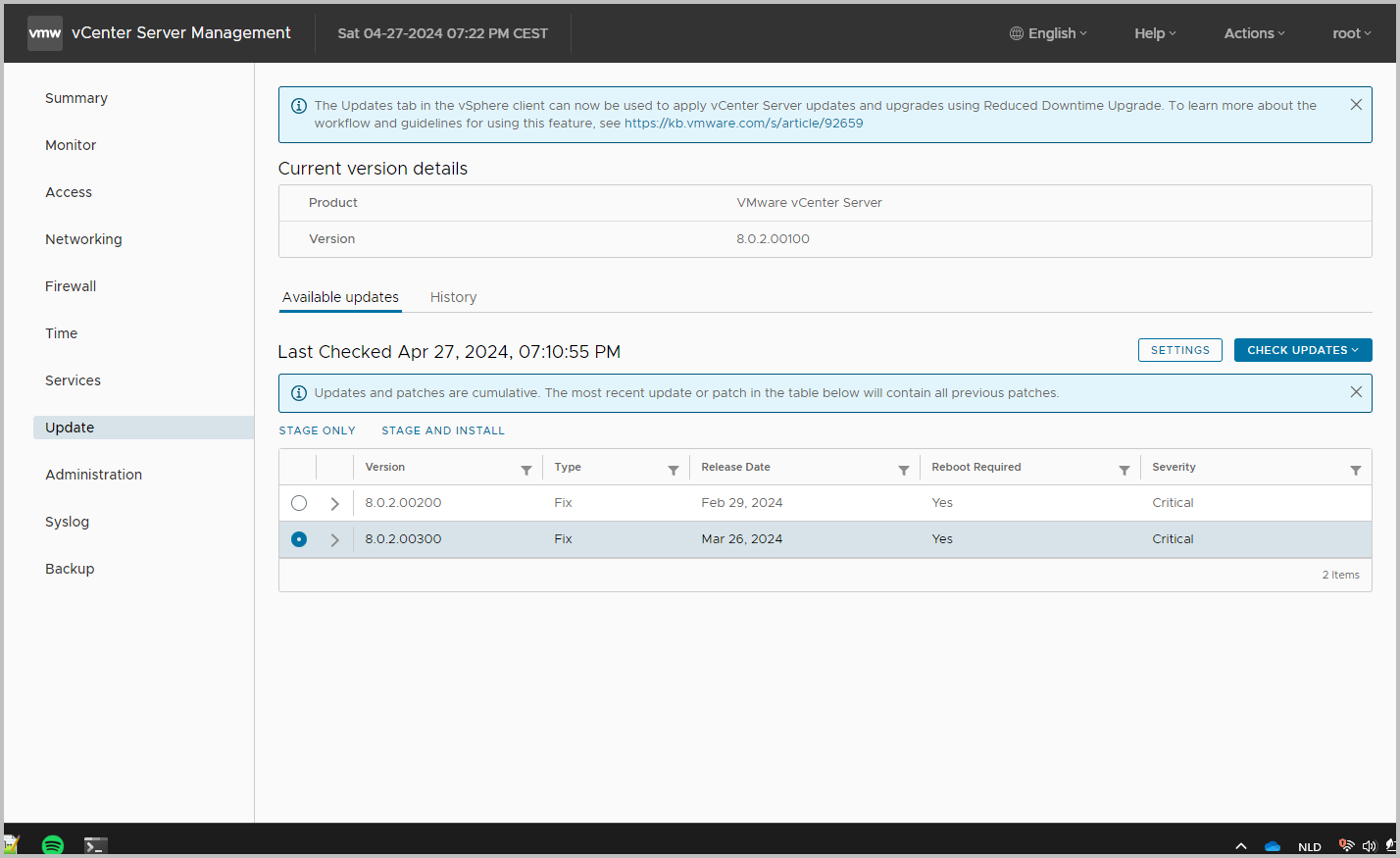Click the Type column header
This screenshot has width=1400, height=858.
point(568,467)
